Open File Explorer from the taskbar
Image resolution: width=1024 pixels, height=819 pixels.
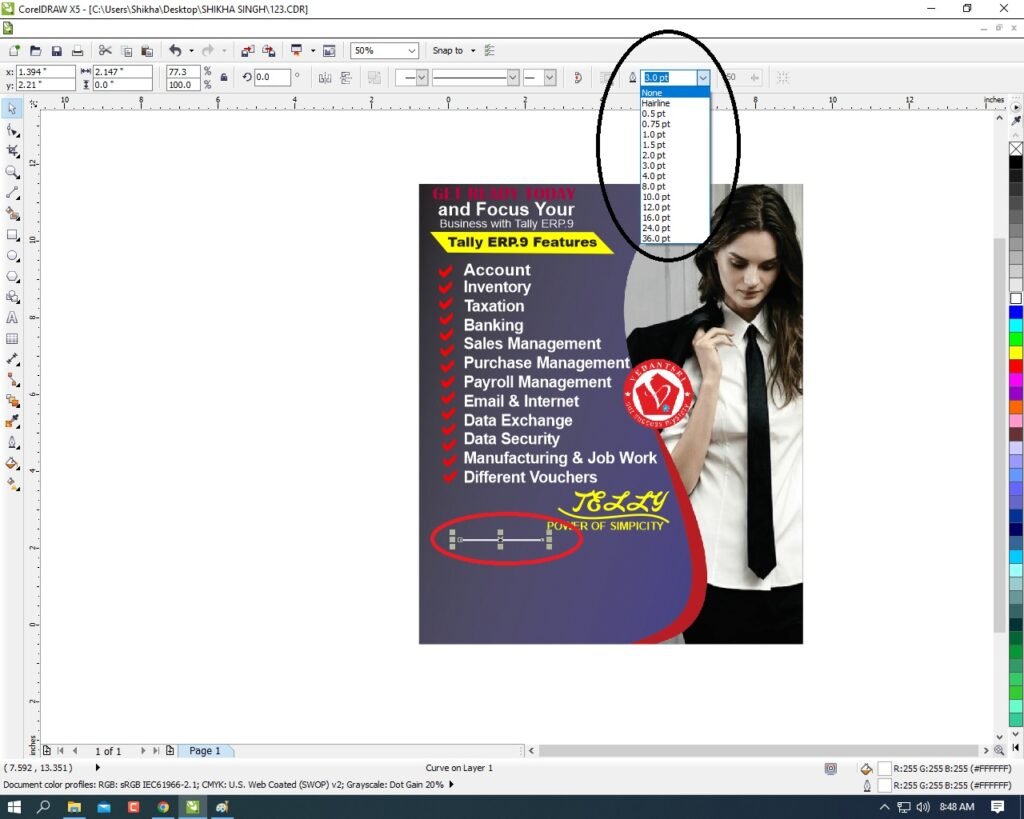coord(74,807)
